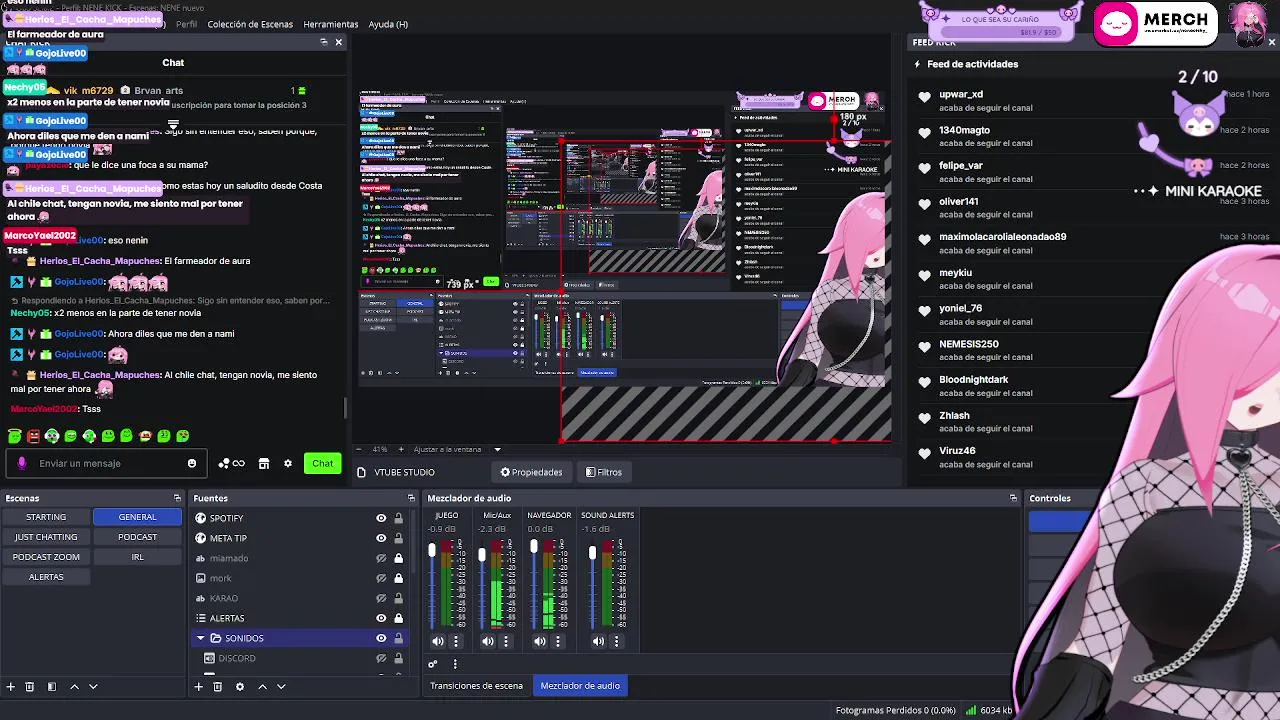Open channel points infinity icon
1280x720 pixels.
238,463
